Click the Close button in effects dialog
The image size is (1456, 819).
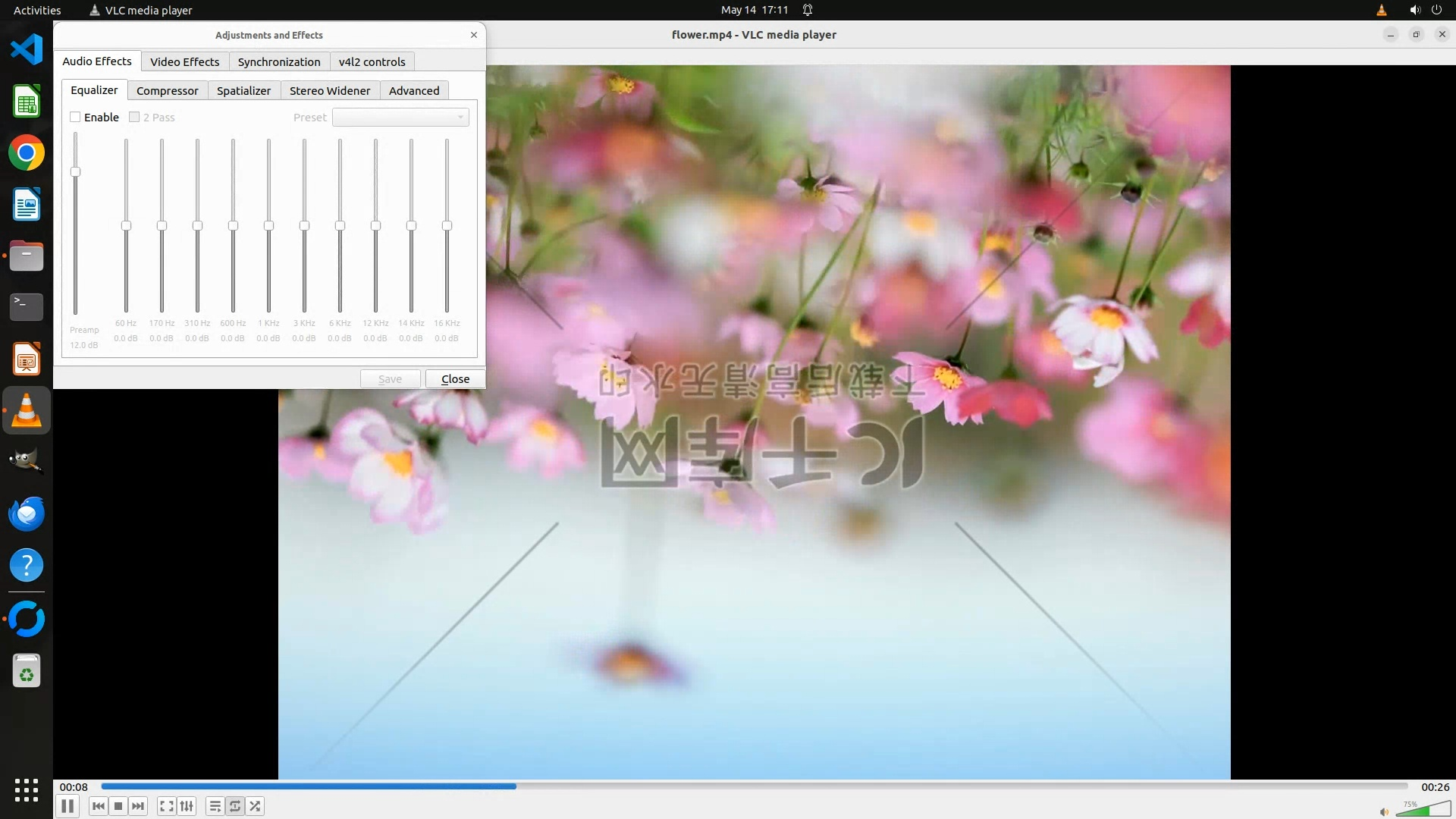click(455, 378)
